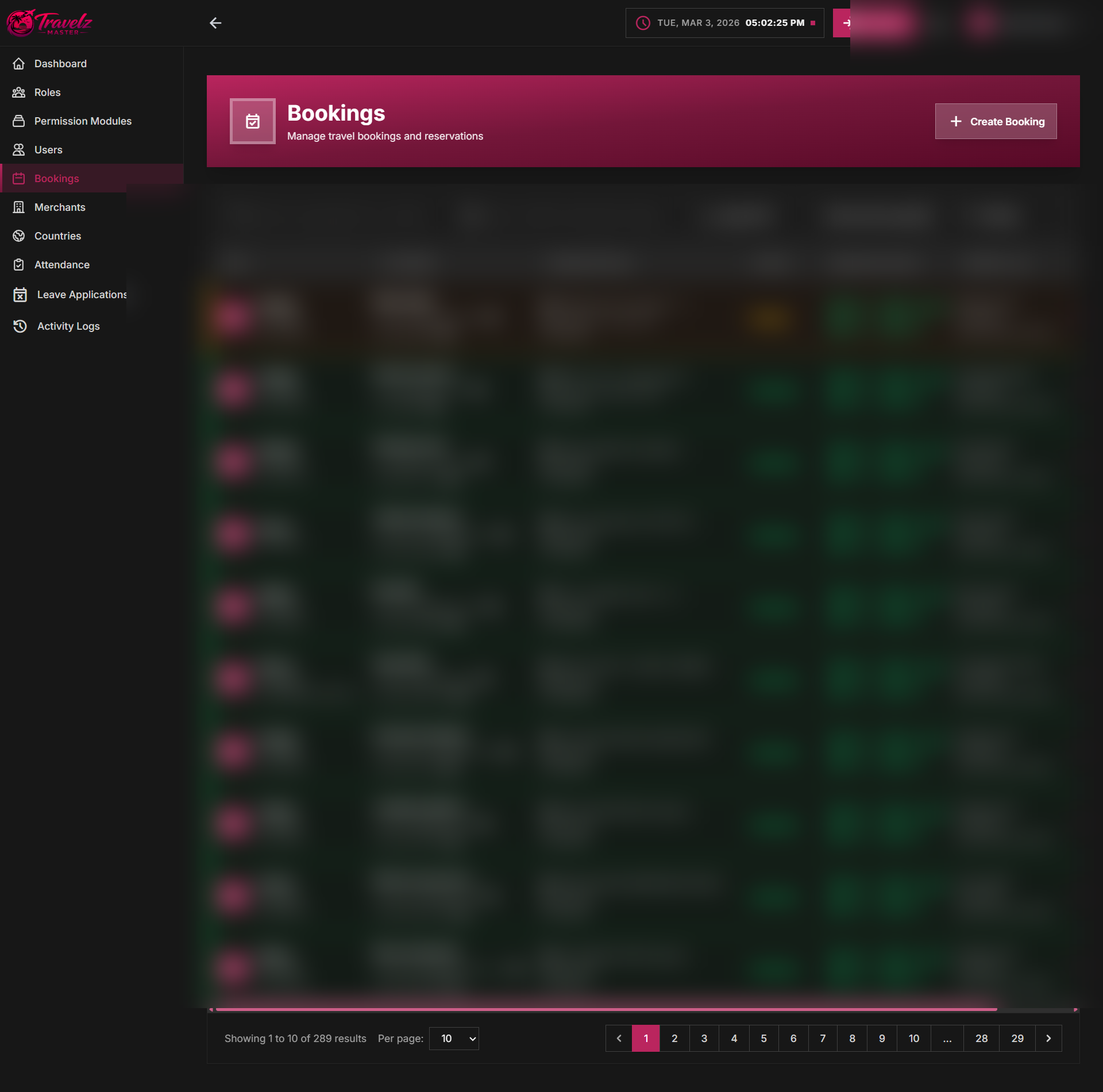This screenshot has width=1103, height=1092.
Task: Click the date and time display
Action: tap(725, 23)
